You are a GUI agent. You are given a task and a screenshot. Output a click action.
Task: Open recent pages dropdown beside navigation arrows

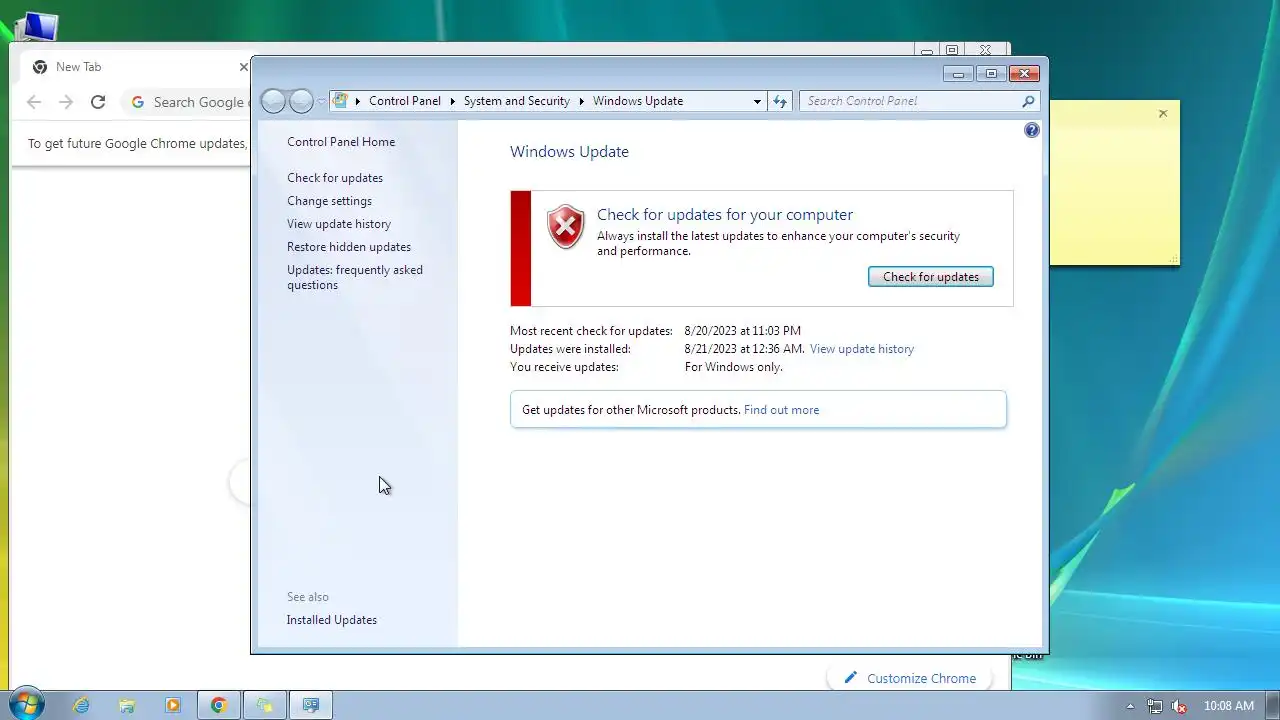321,101
